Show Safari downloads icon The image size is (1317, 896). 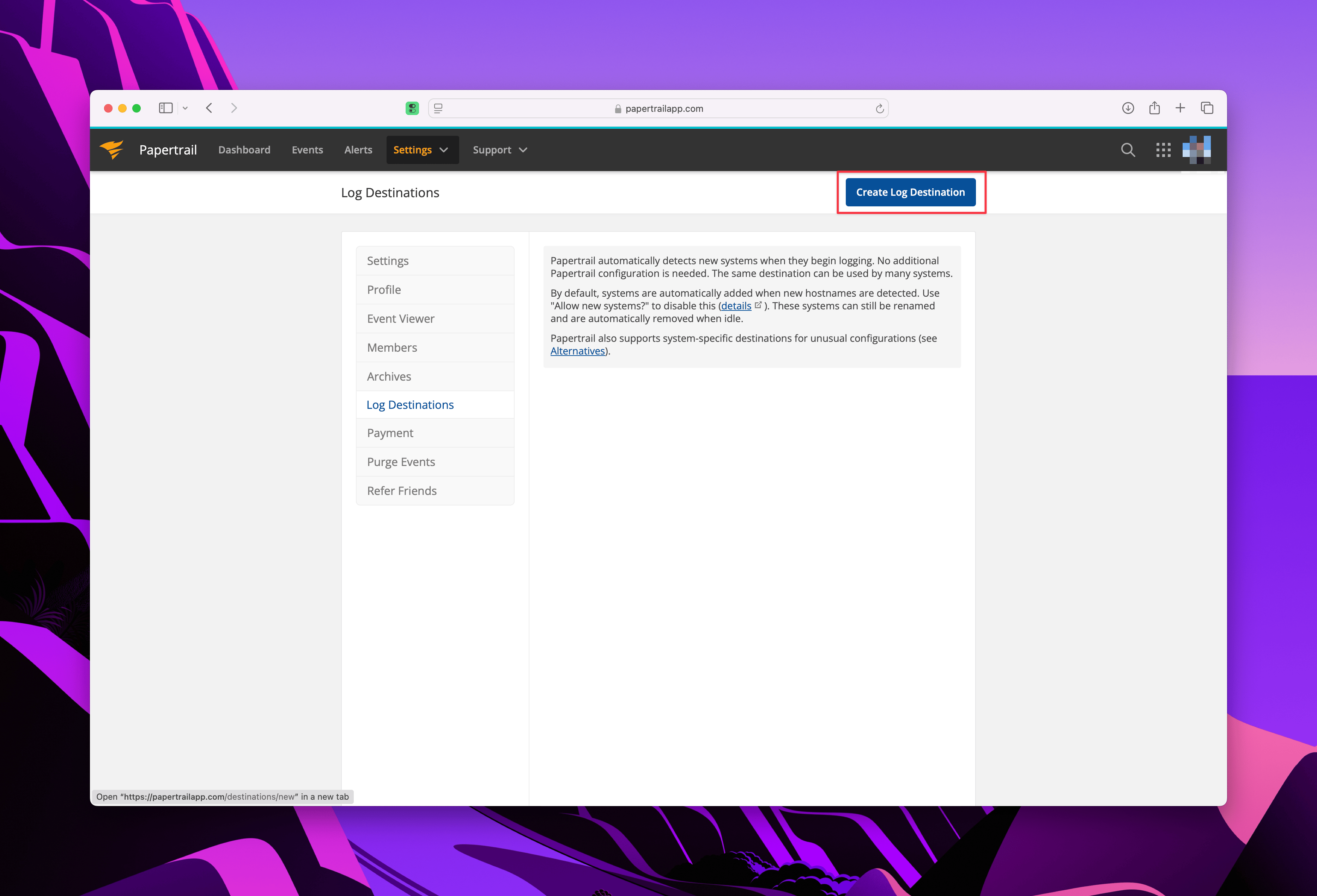click(x=1128, y=108)
